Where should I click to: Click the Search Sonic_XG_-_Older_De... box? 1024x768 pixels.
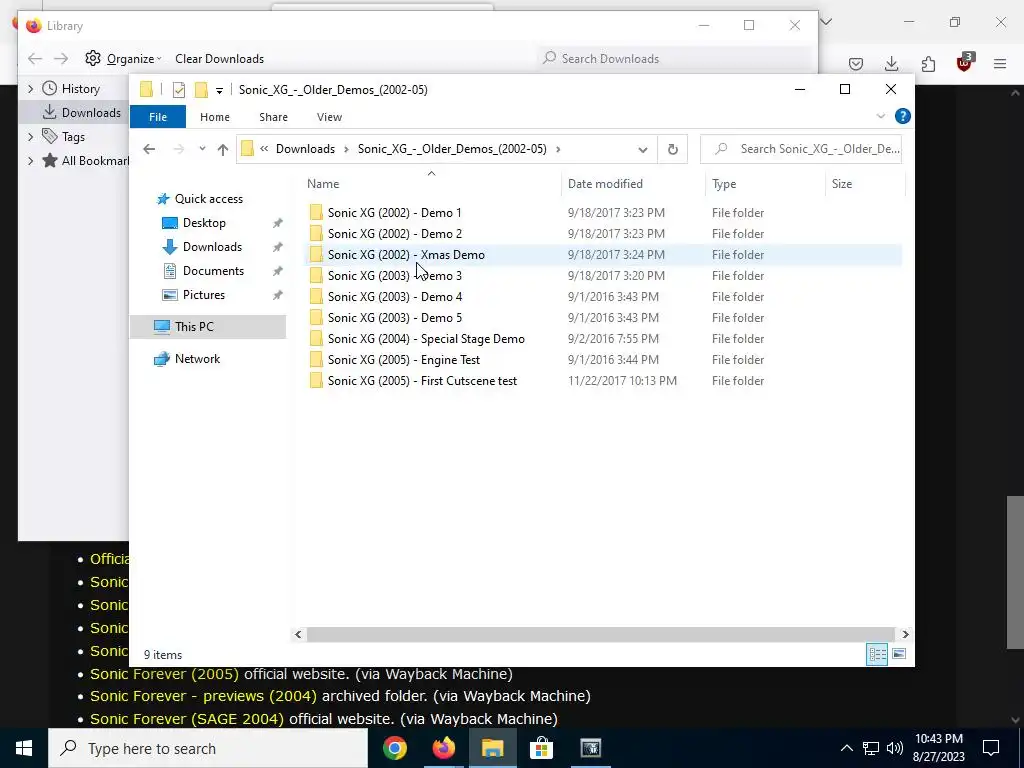pyautogui.click(x=801, y=149)
